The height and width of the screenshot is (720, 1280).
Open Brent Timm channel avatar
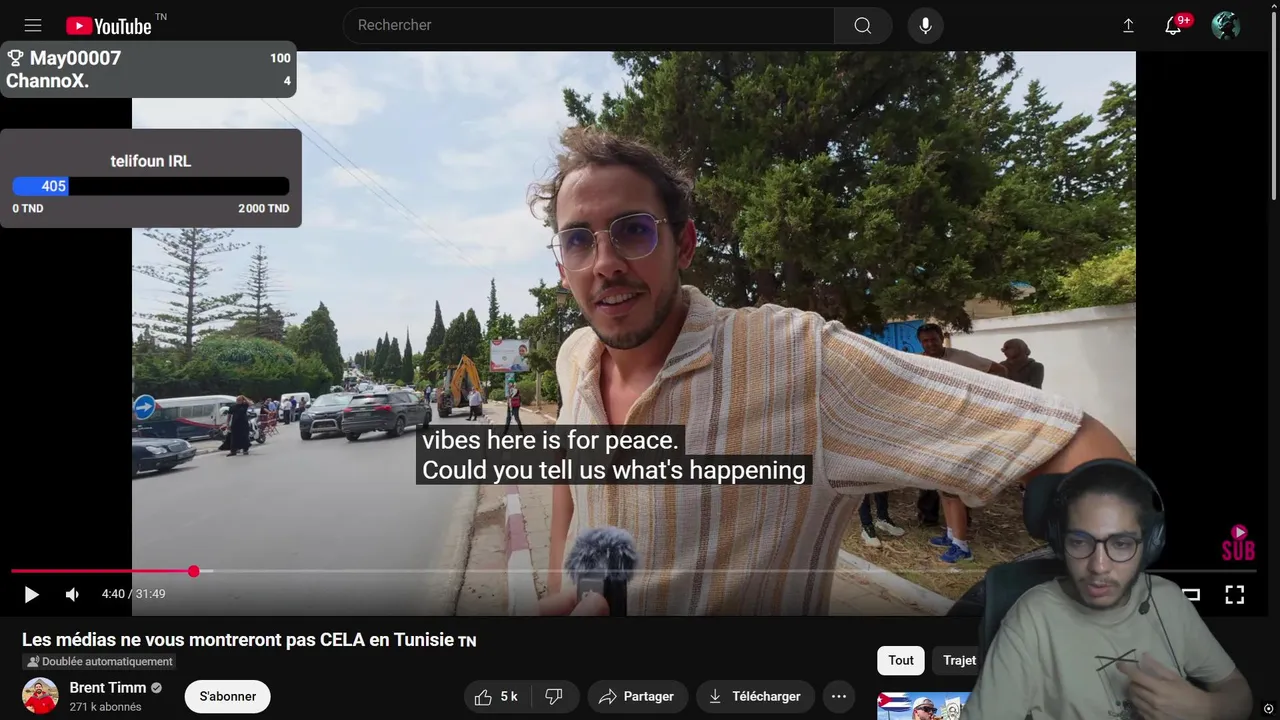coord(41,696)
